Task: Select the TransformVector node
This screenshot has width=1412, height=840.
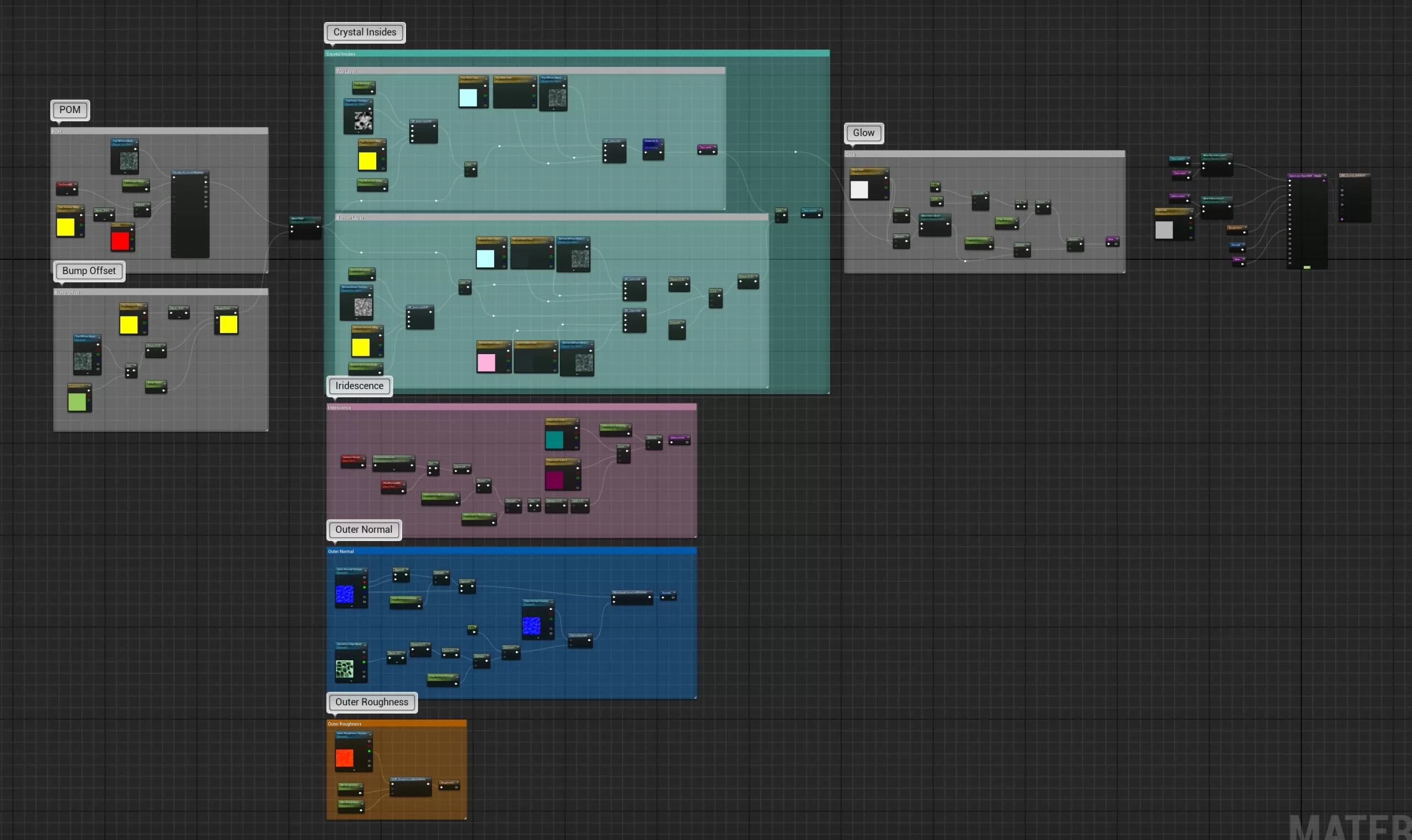Action: [x=394, y=463]
